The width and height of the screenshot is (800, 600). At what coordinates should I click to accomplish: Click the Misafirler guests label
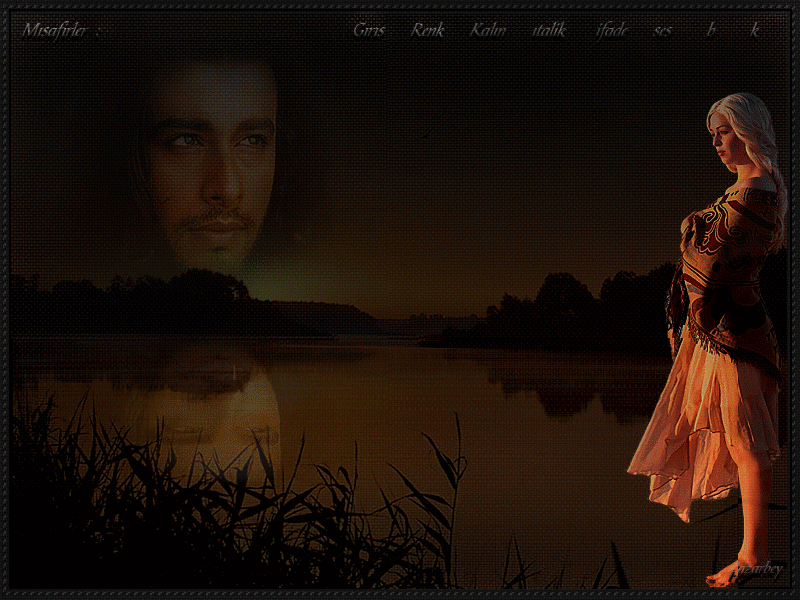coord(60,31)
